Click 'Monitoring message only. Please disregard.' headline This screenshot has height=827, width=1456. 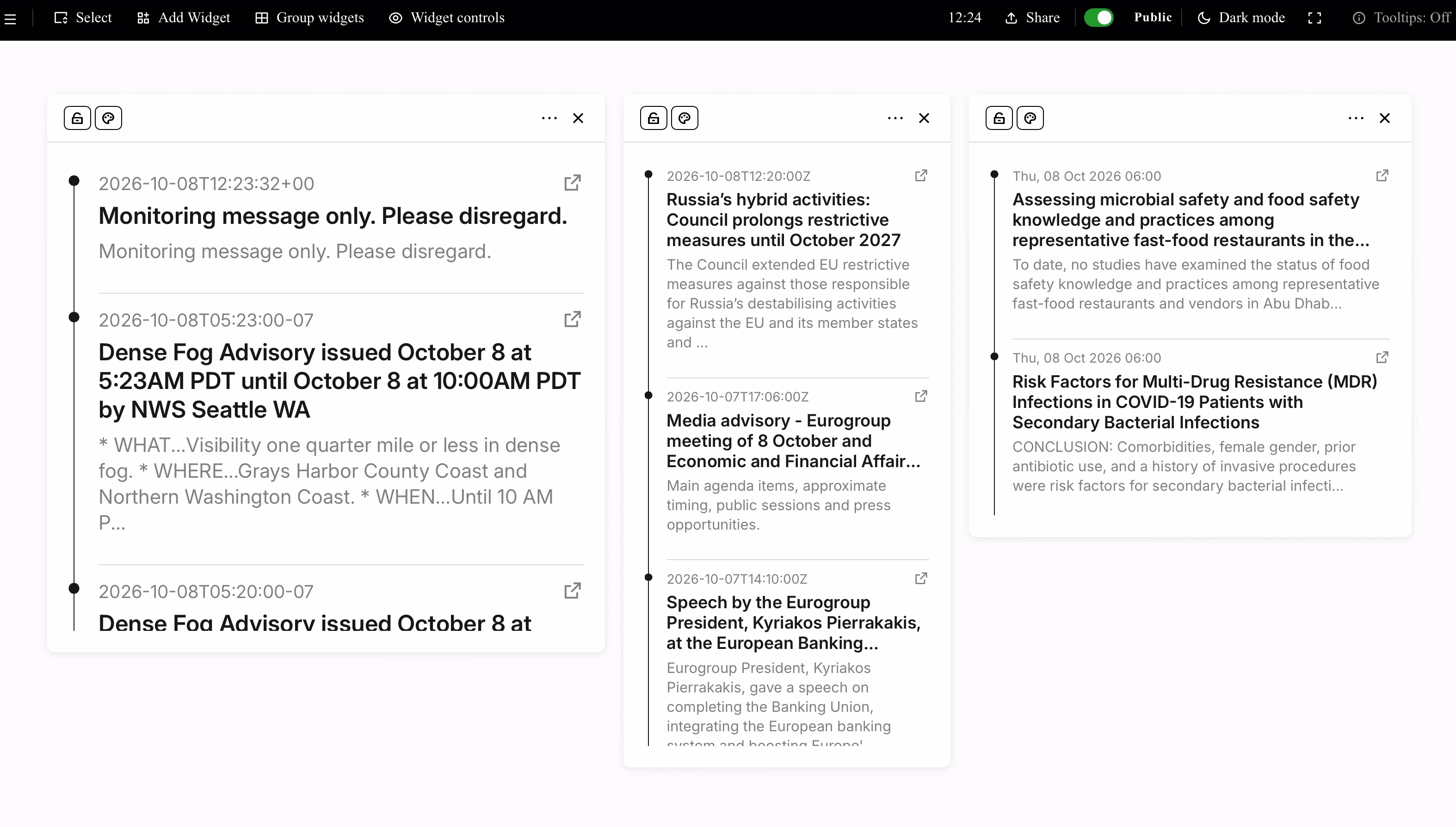click(333, 216)
